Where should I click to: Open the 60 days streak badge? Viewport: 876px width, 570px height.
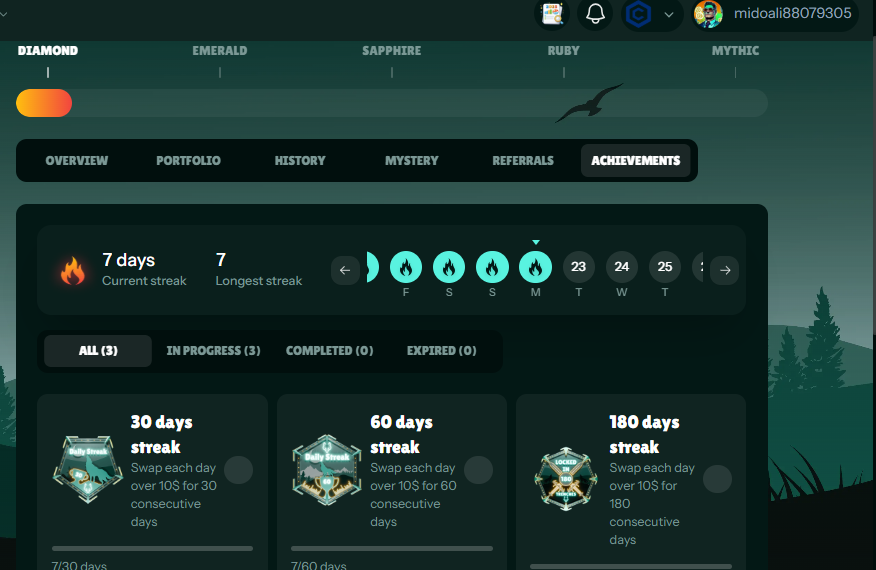click(327, 470)
